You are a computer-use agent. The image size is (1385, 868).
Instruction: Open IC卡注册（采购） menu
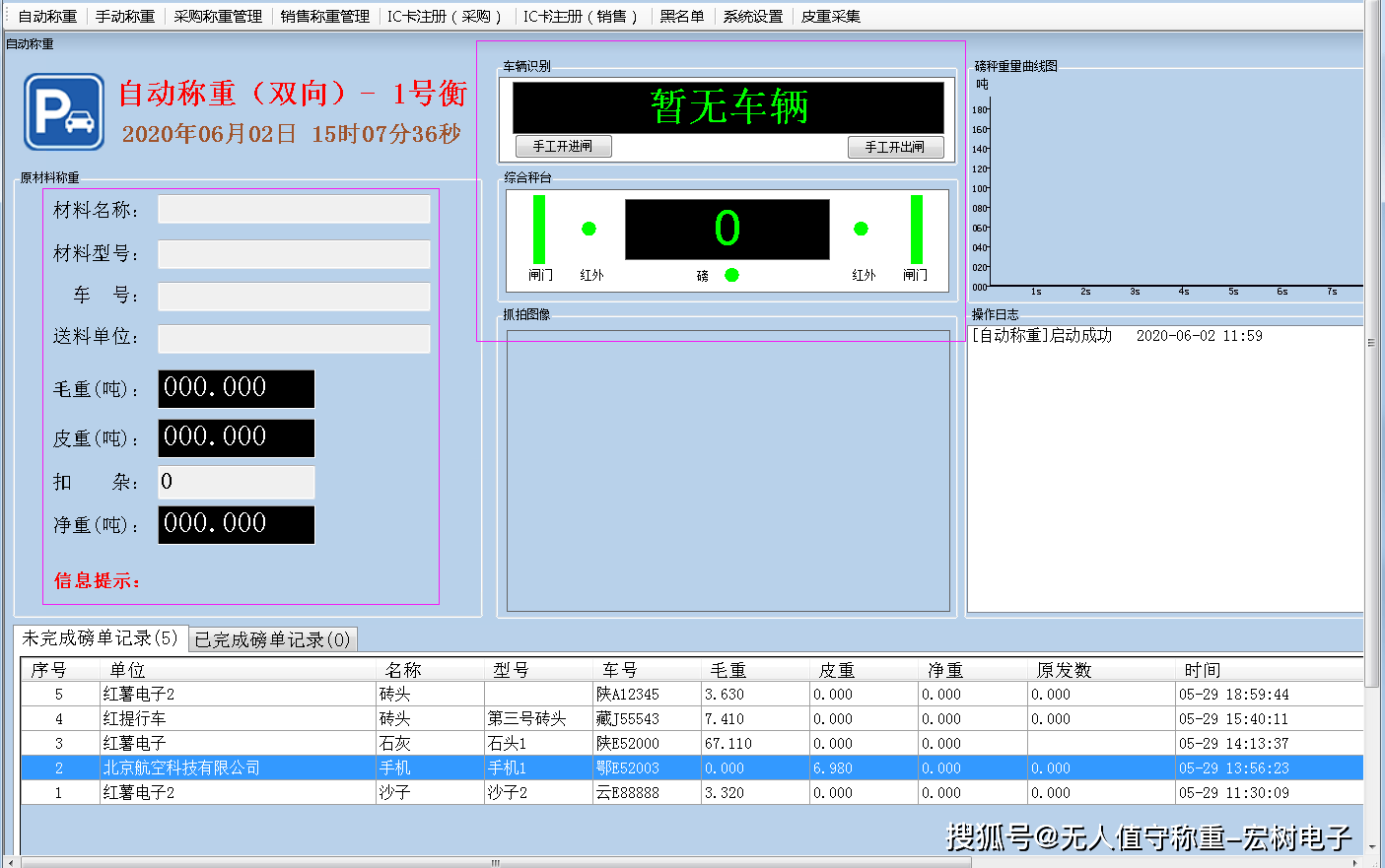(445, 16)
